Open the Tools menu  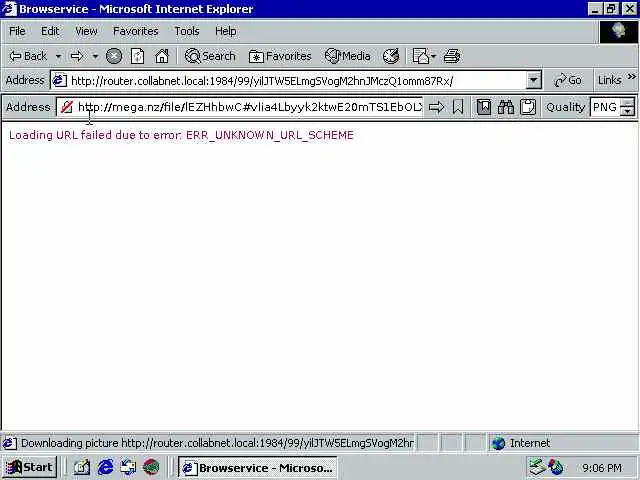tap(187, 31)
